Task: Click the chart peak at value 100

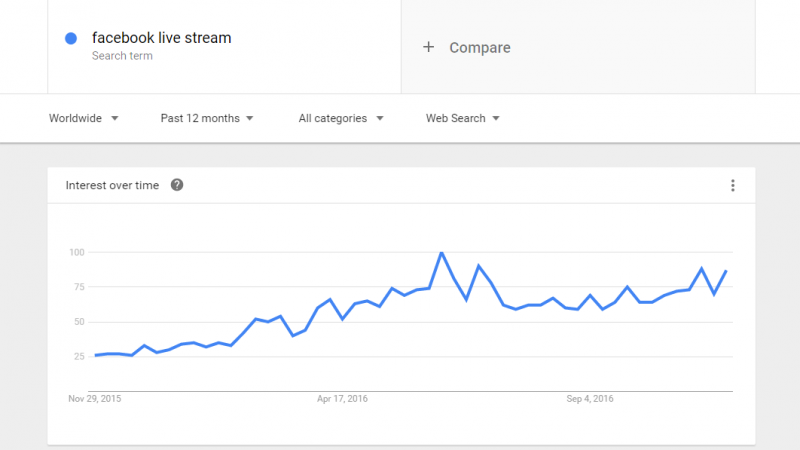Action: [441, 253]
